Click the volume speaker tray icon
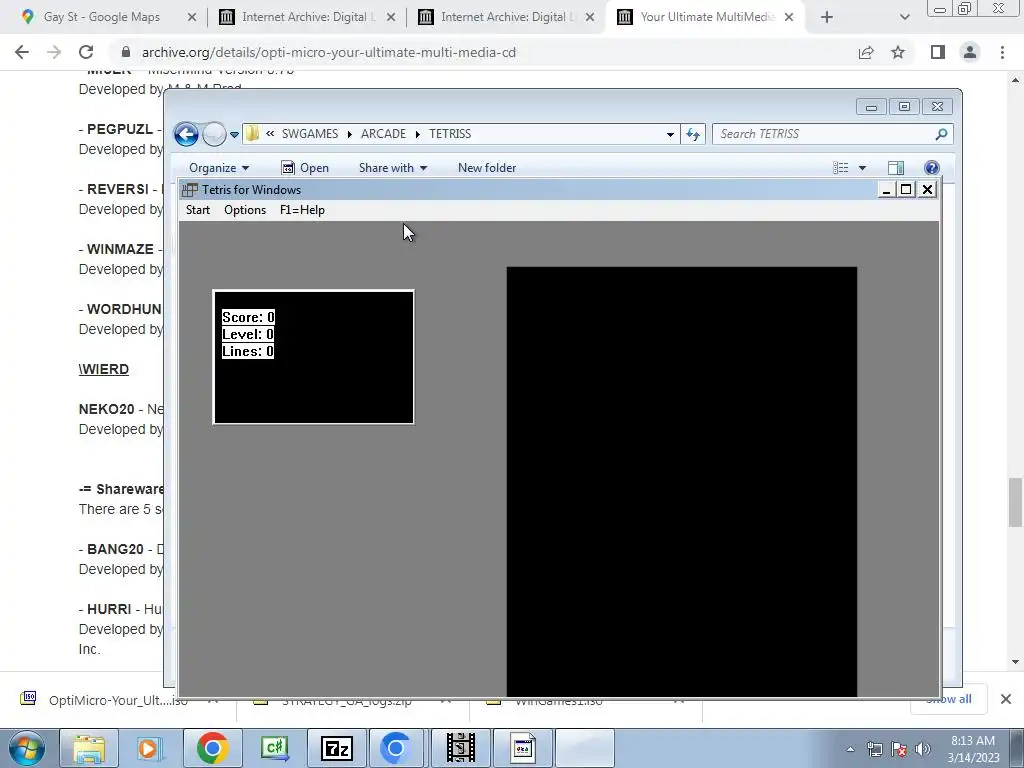Viewport: 1024px width, 768px height. click(x=923, y=749)
